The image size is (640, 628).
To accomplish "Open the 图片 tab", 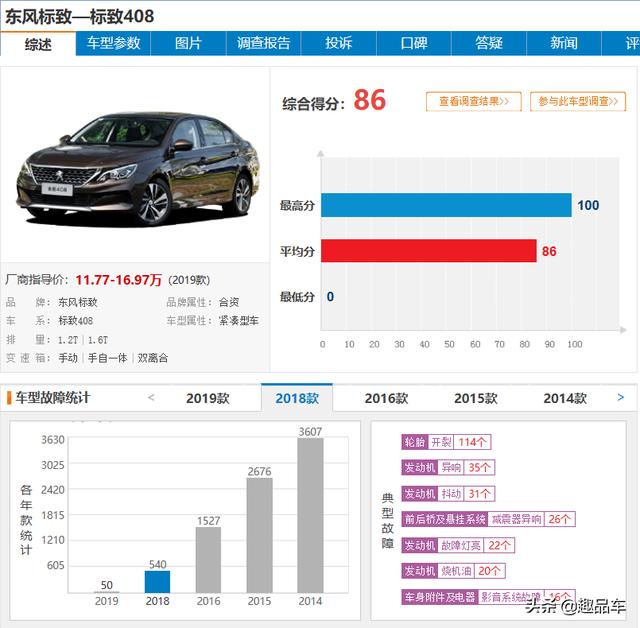I will [188, 43].
